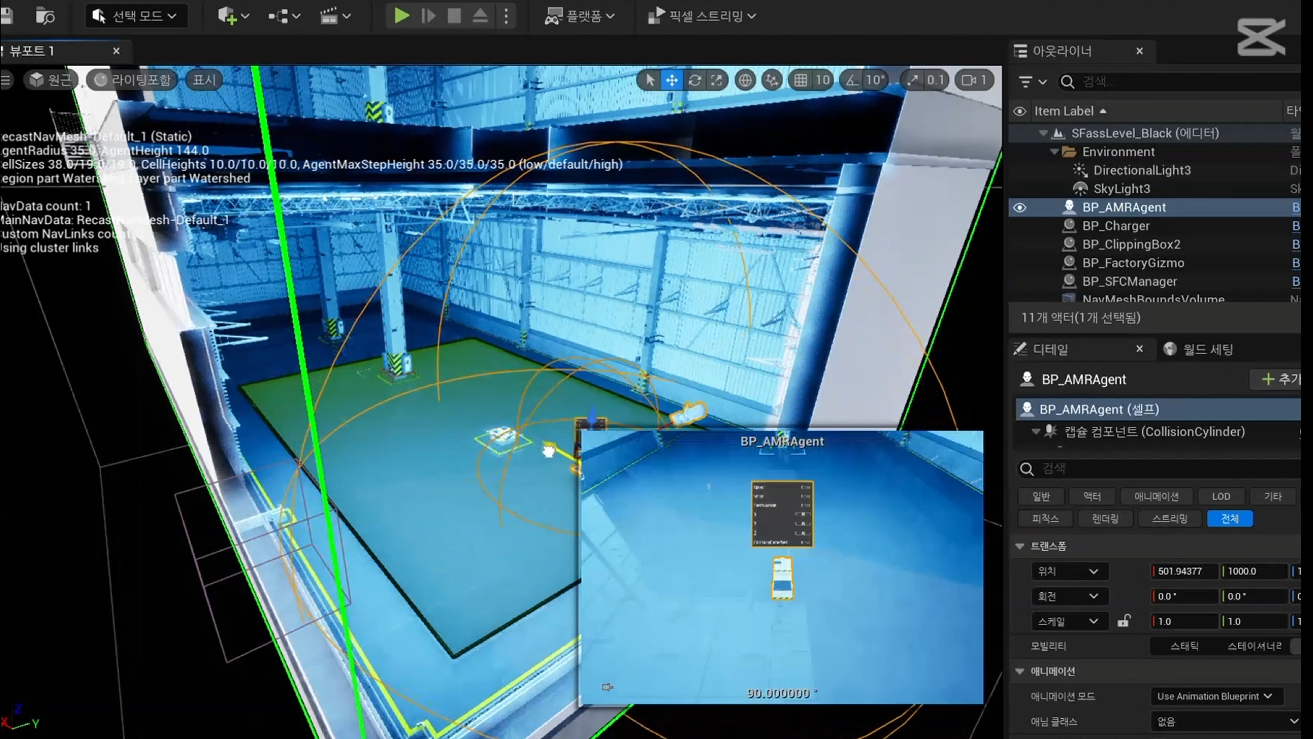1313x739 pixels.
Task: Select the rotate gizmo tool
Action: 695,80
